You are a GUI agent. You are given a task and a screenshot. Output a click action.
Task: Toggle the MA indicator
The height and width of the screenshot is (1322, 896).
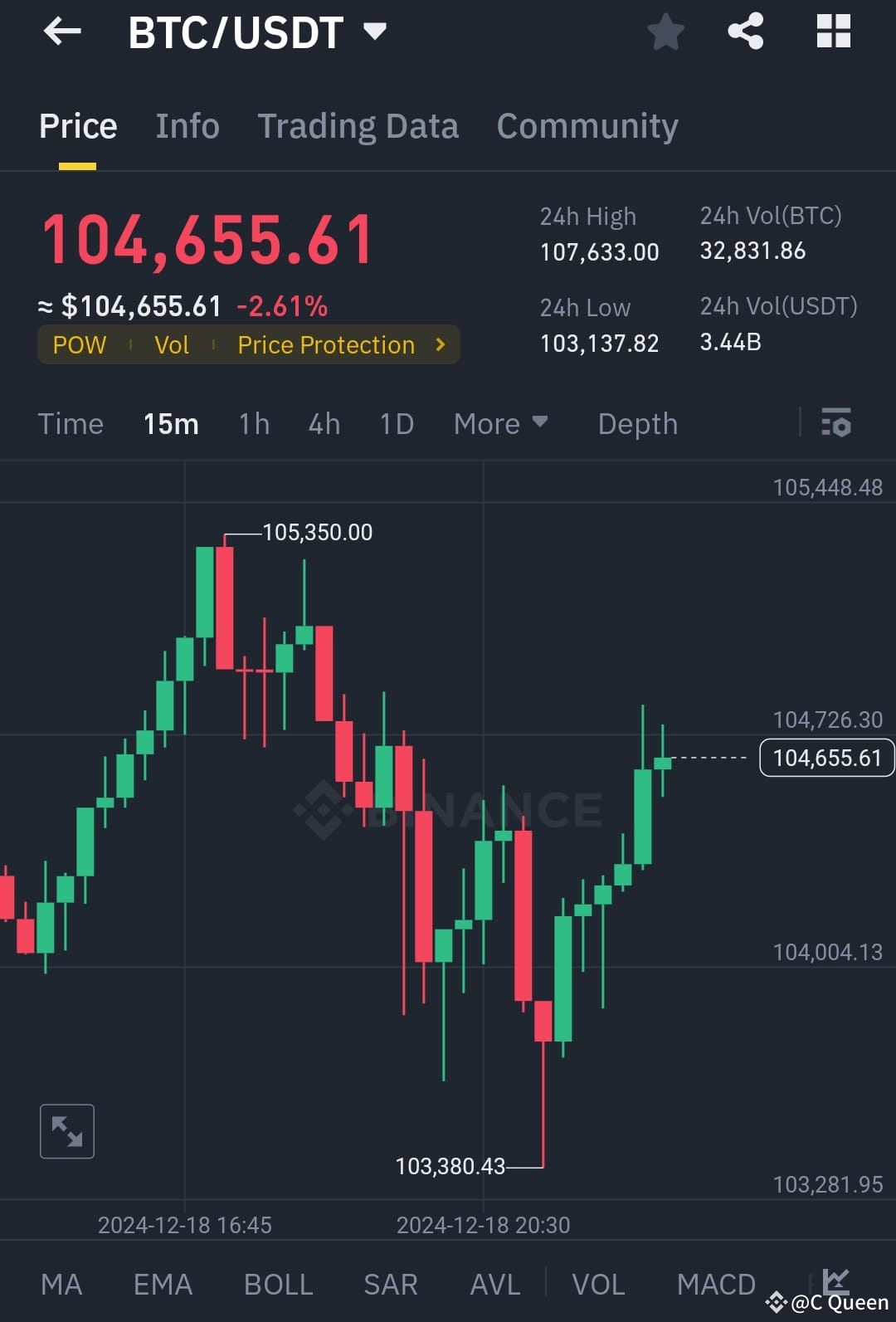tap(61, 1284)
